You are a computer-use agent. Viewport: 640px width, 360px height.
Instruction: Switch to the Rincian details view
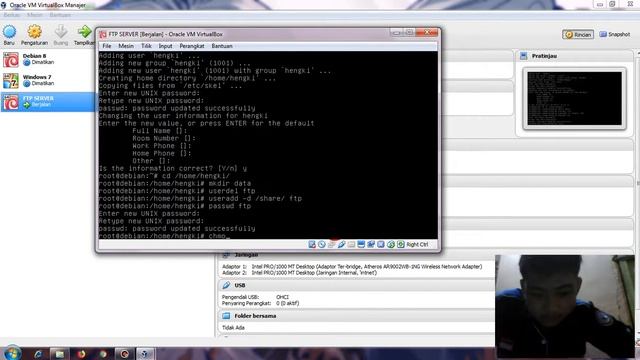coord(578,35)
